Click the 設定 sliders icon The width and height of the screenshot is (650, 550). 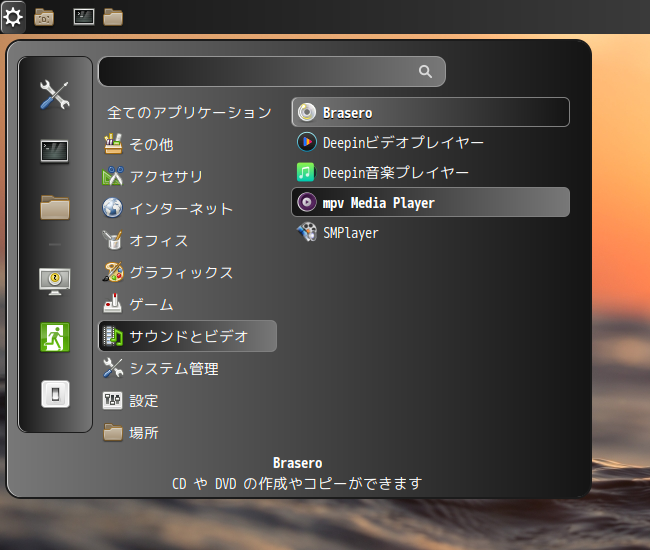(112, 400)
